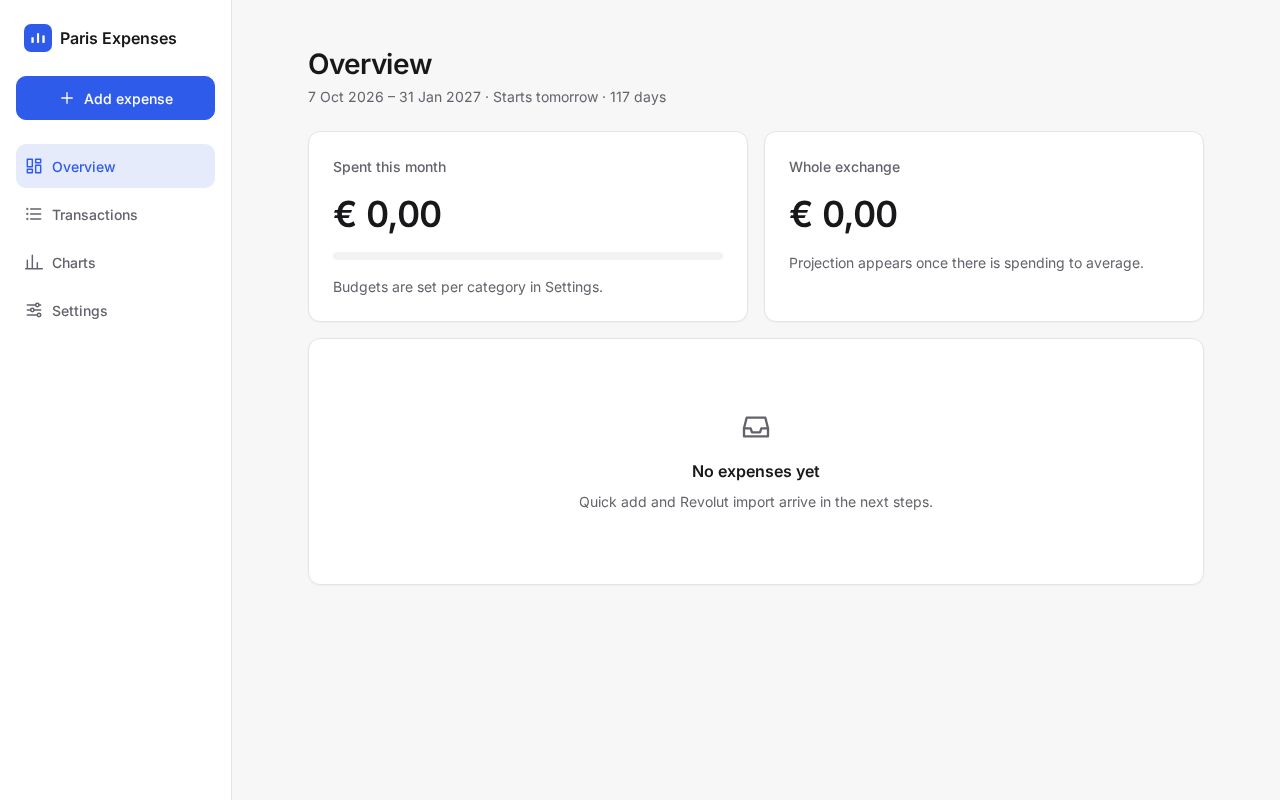The height and width of the screenshot is (800, 1280).
Task: Click the € 0,00 amount under Spent this month
Action: 387,214
